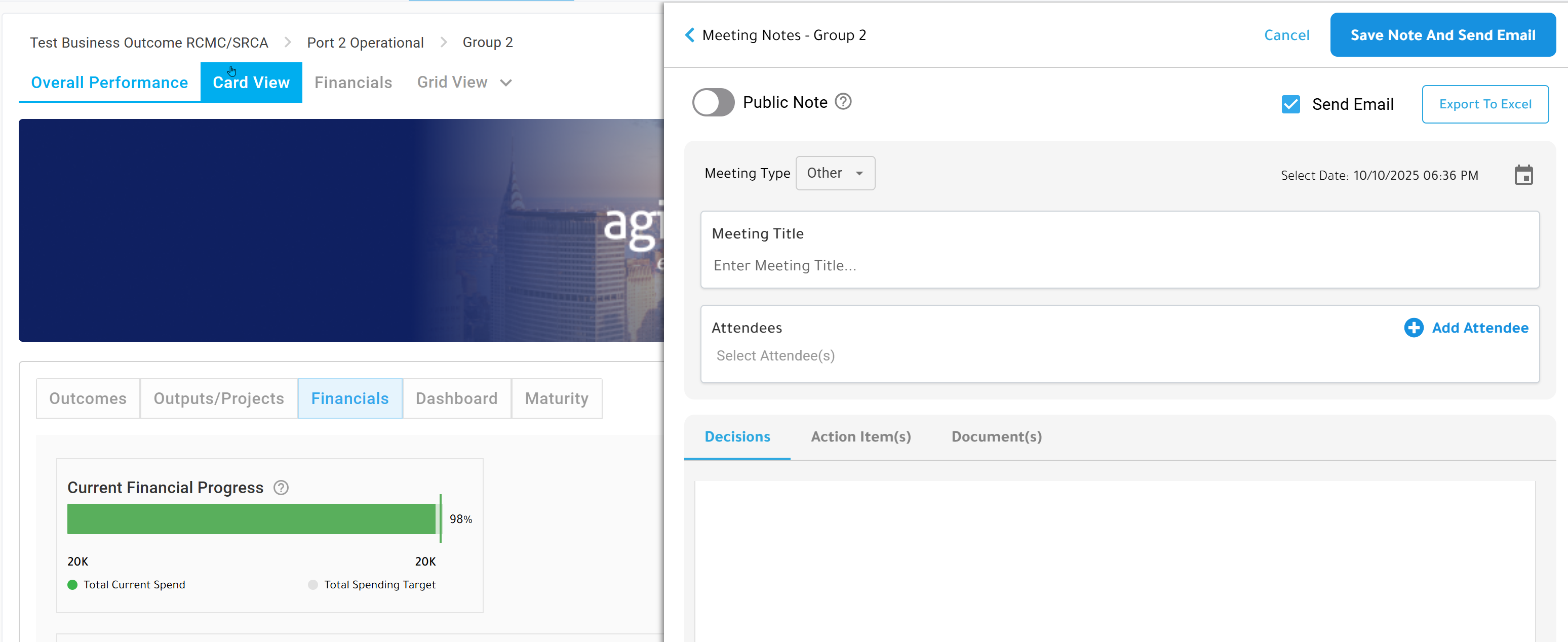Uncheck the Send Email checkbox
This screenshot has width=1568, height=642.
(1290, 104)
